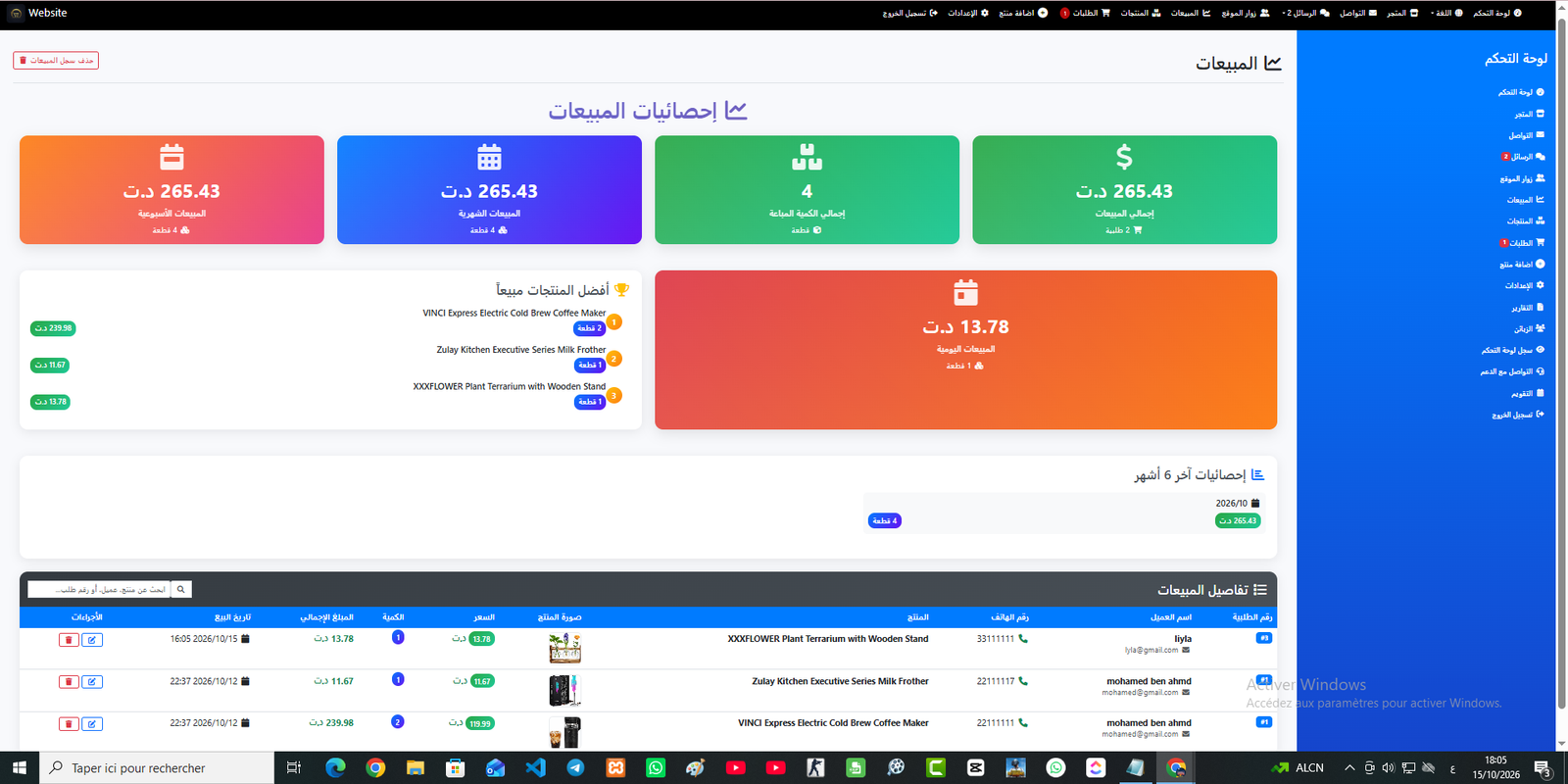Click the list icon beside تفاصيل المبيعات
1568x784 pixels.
click(x=1260, y=590)
